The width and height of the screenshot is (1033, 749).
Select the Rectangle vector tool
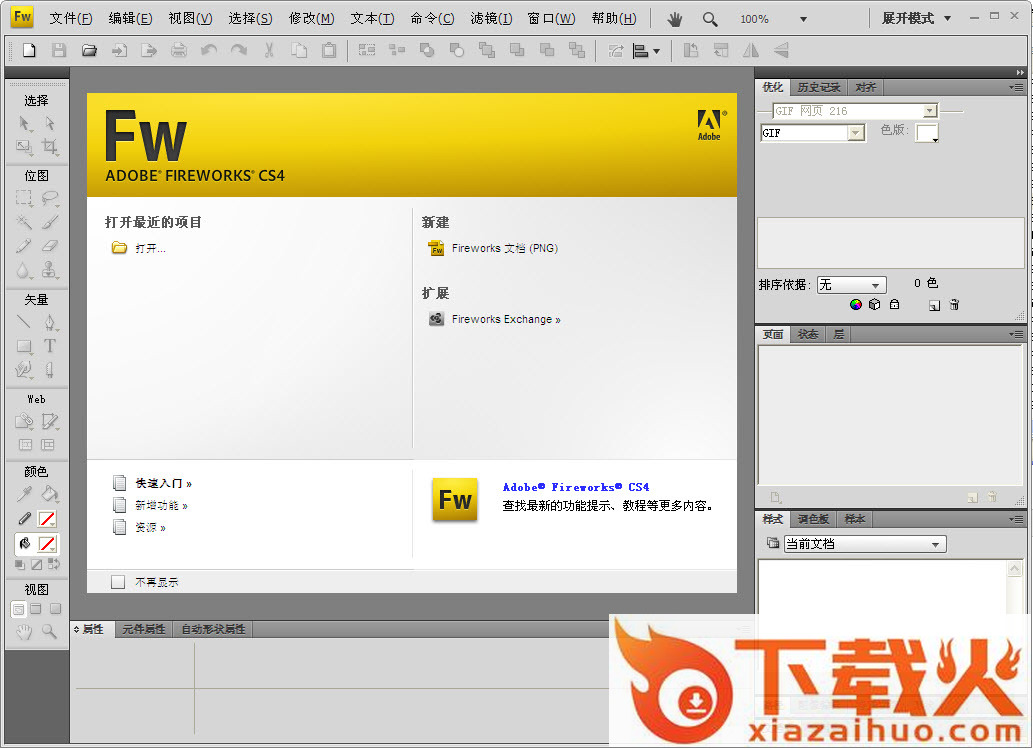coord(24,346)
